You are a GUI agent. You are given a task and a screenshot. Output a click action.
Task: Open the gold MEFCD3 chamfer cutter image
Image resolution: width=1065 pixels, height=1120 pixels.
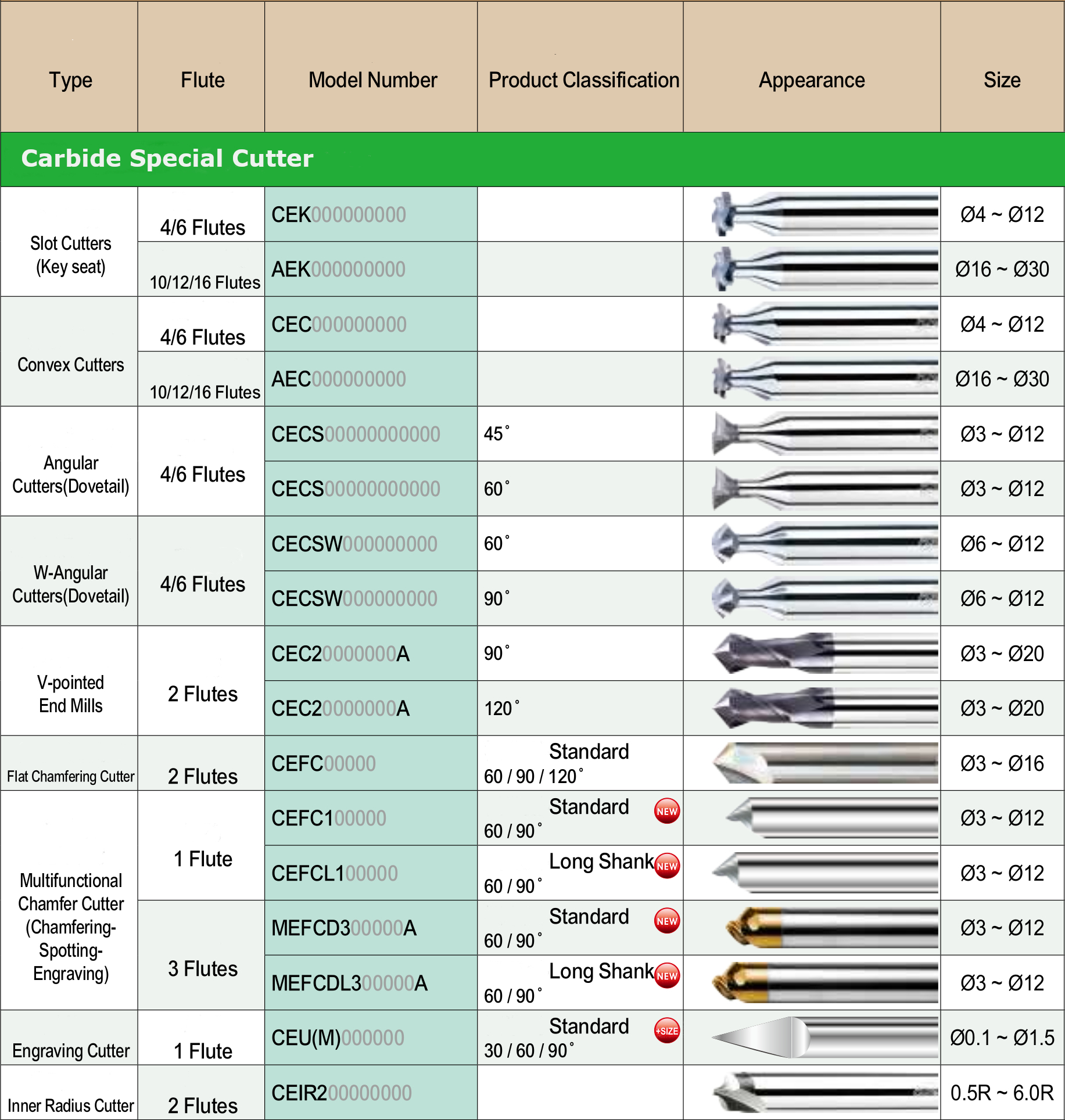[x=831, y=928]
